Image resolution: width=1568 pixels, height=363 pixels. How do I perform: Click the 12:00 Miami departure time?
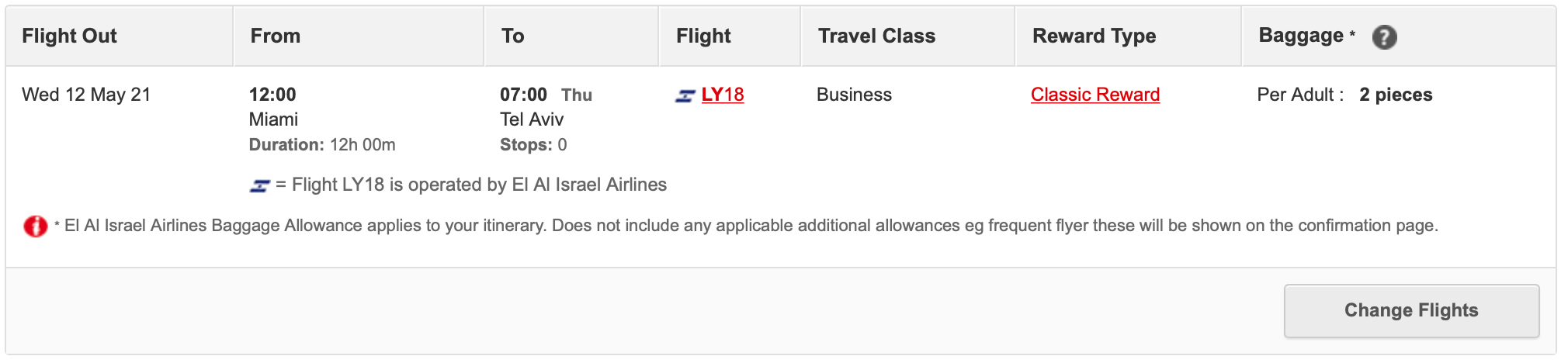[x=272, y=95]
